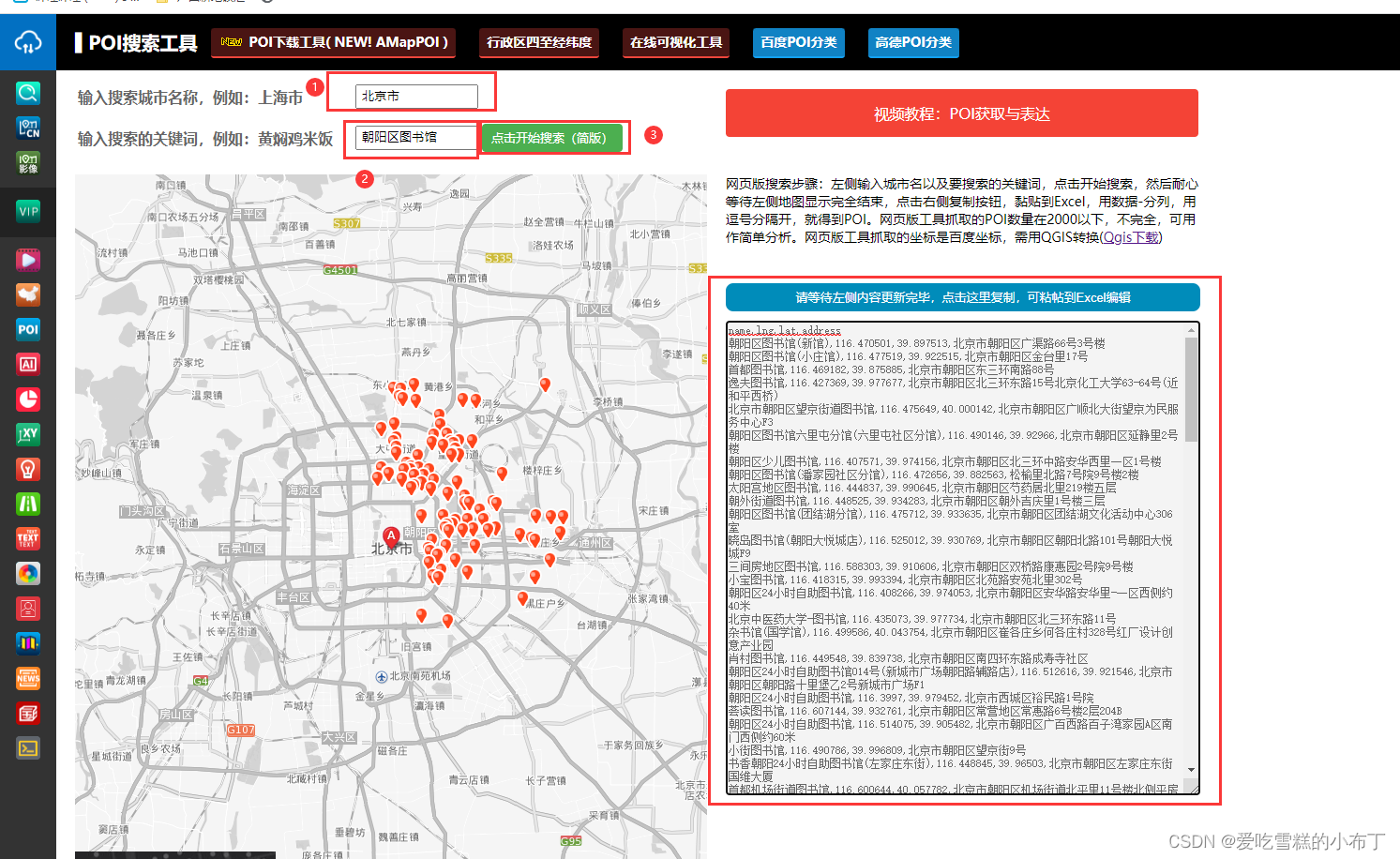The height and width of the screenshot is (859, 1400).
Task: Click the 大兴区 district label on map
Action: click(339, 737)
